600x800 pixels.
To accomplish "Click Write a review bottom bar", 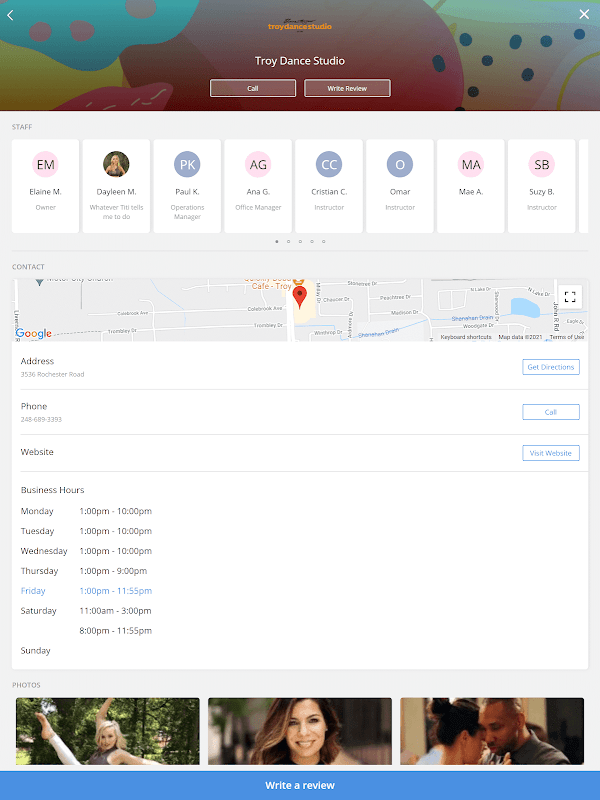I will (300, 785).
